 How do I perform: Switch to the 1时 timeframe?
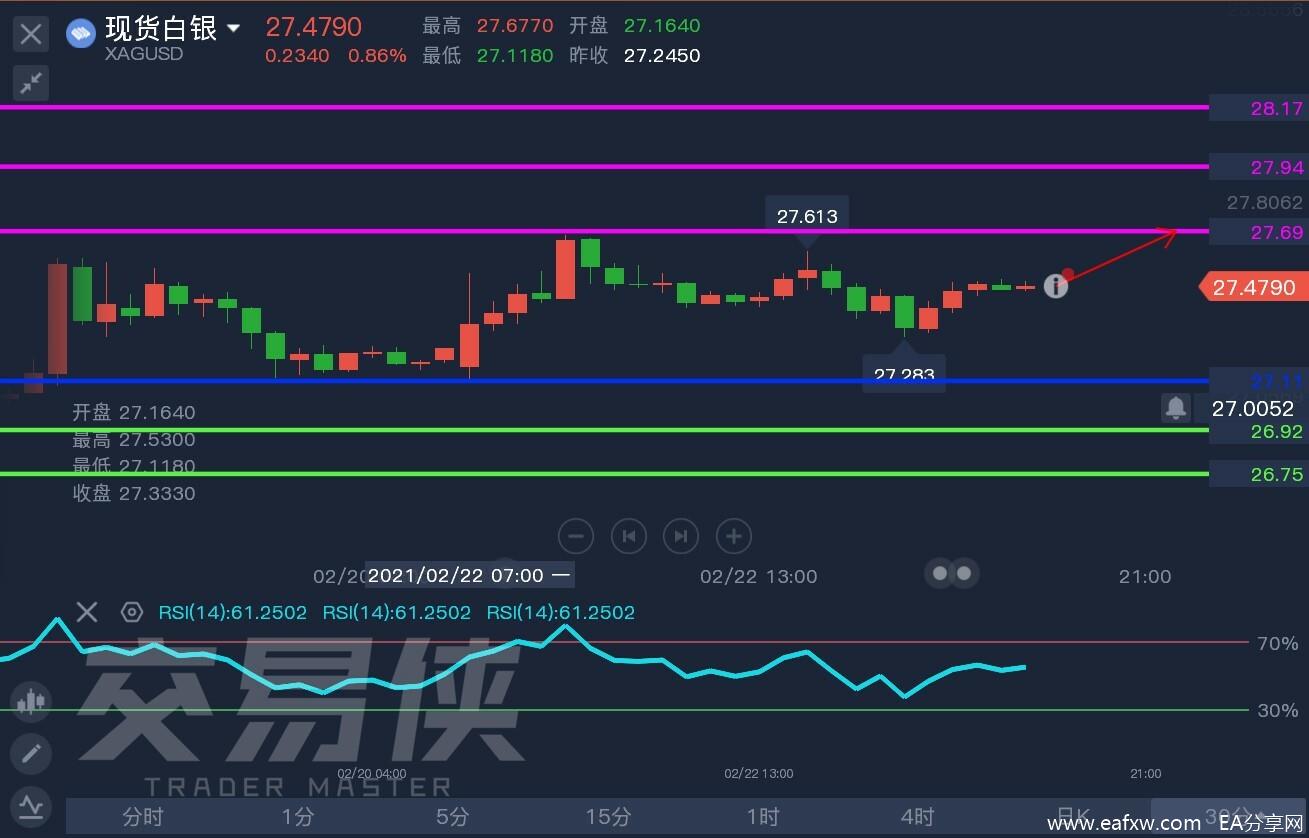click(x=762, y=817)
